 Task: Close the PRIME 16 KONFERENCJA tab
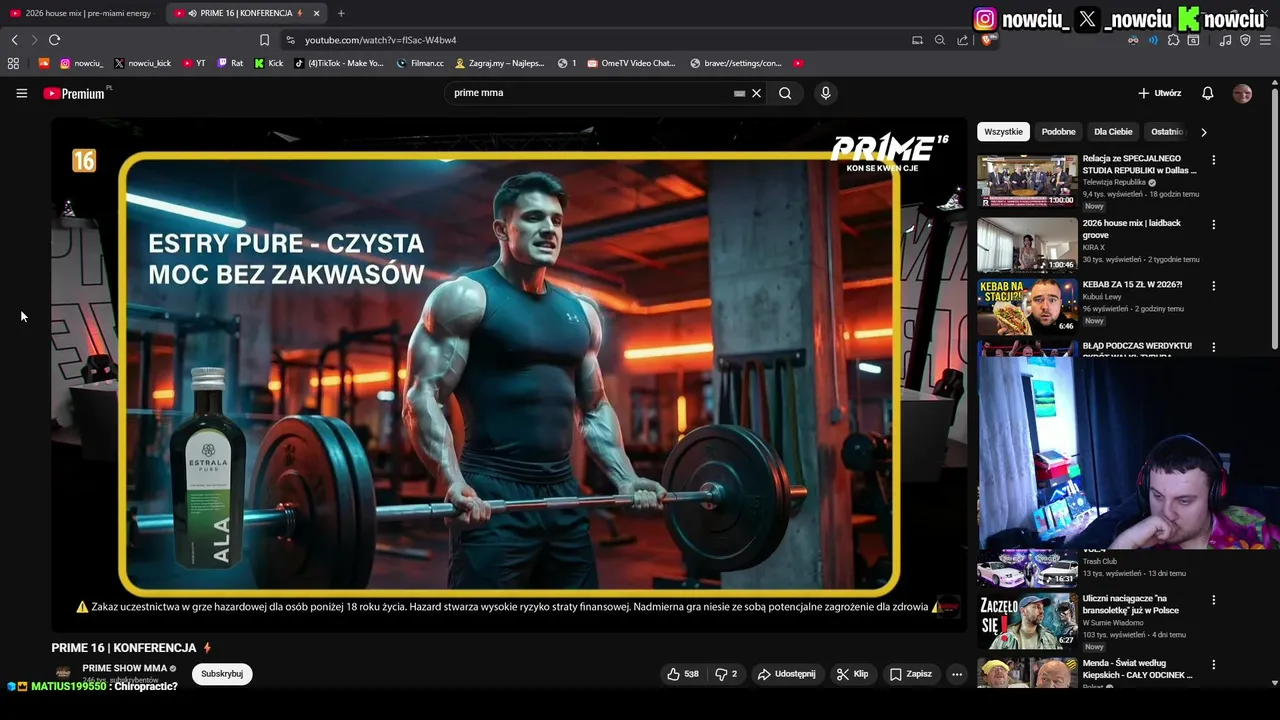pyautogui.click(x=317, y=13)
